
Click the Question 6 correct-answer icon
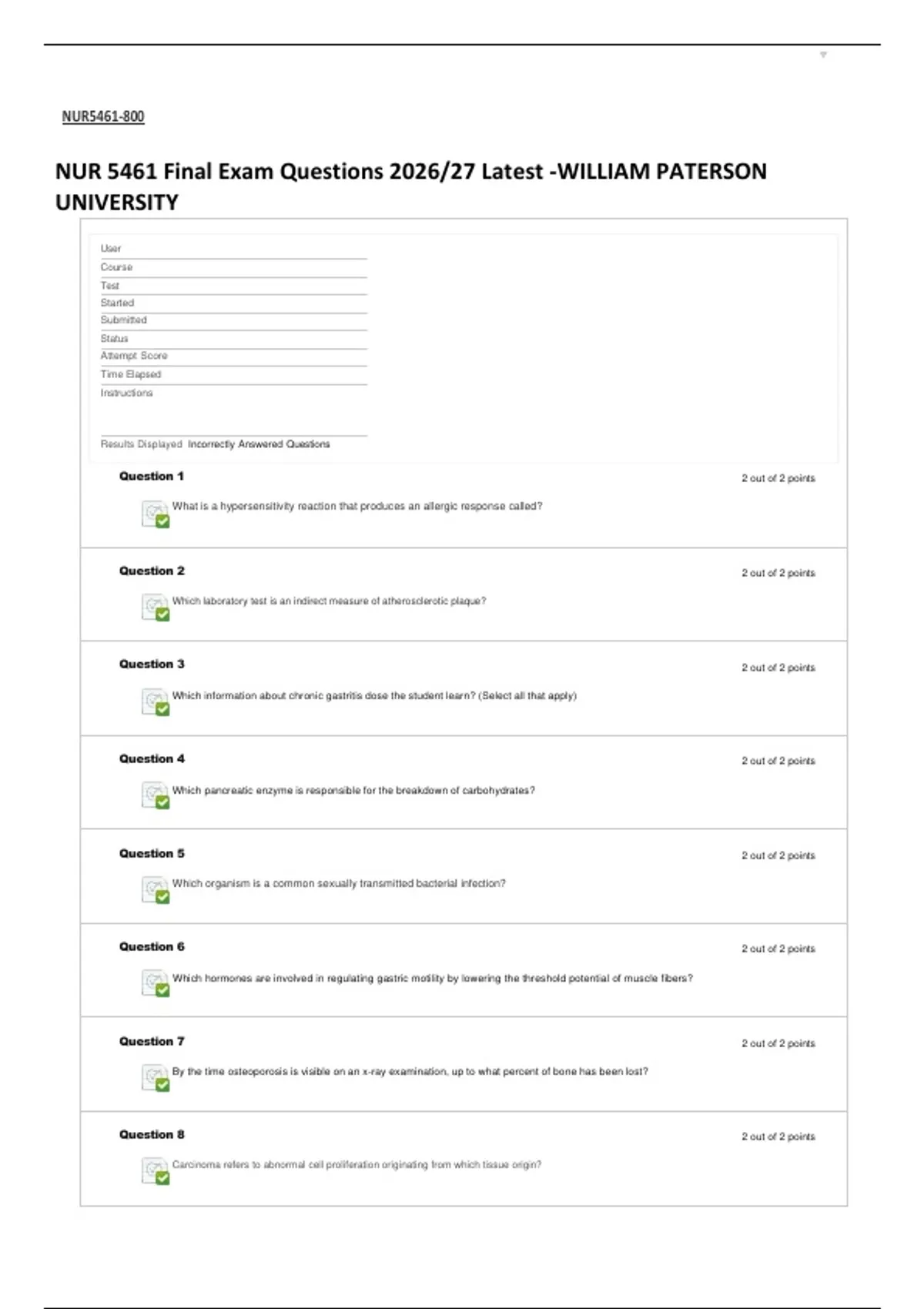155,983
